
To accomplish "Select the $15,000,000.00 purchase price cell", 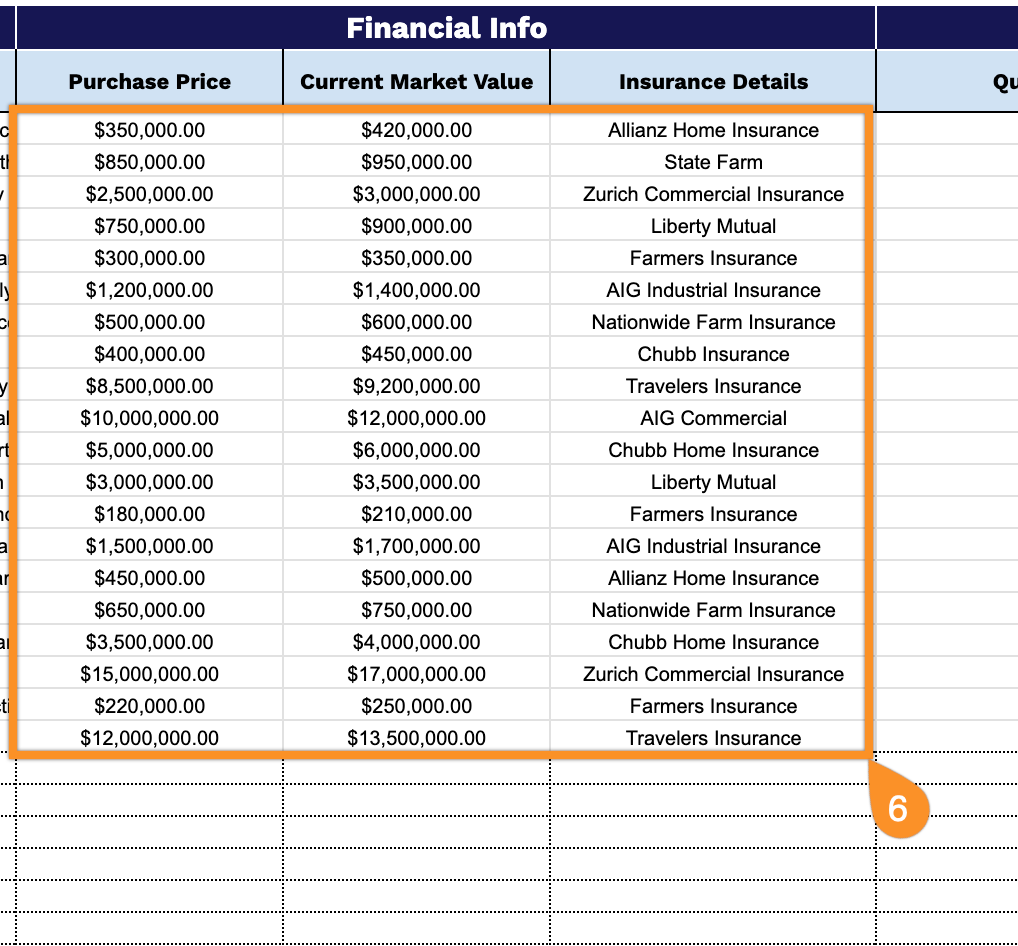I will [x=150, y=674].
